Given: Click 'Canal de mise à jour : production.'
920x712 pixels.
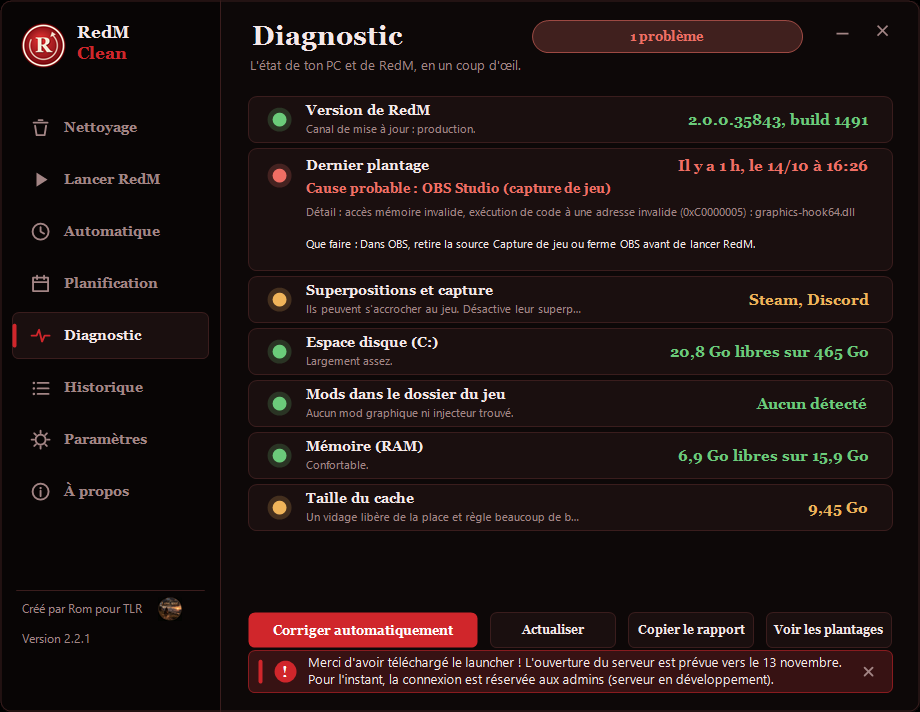Looking at the screenshot, I should (391, 129).
